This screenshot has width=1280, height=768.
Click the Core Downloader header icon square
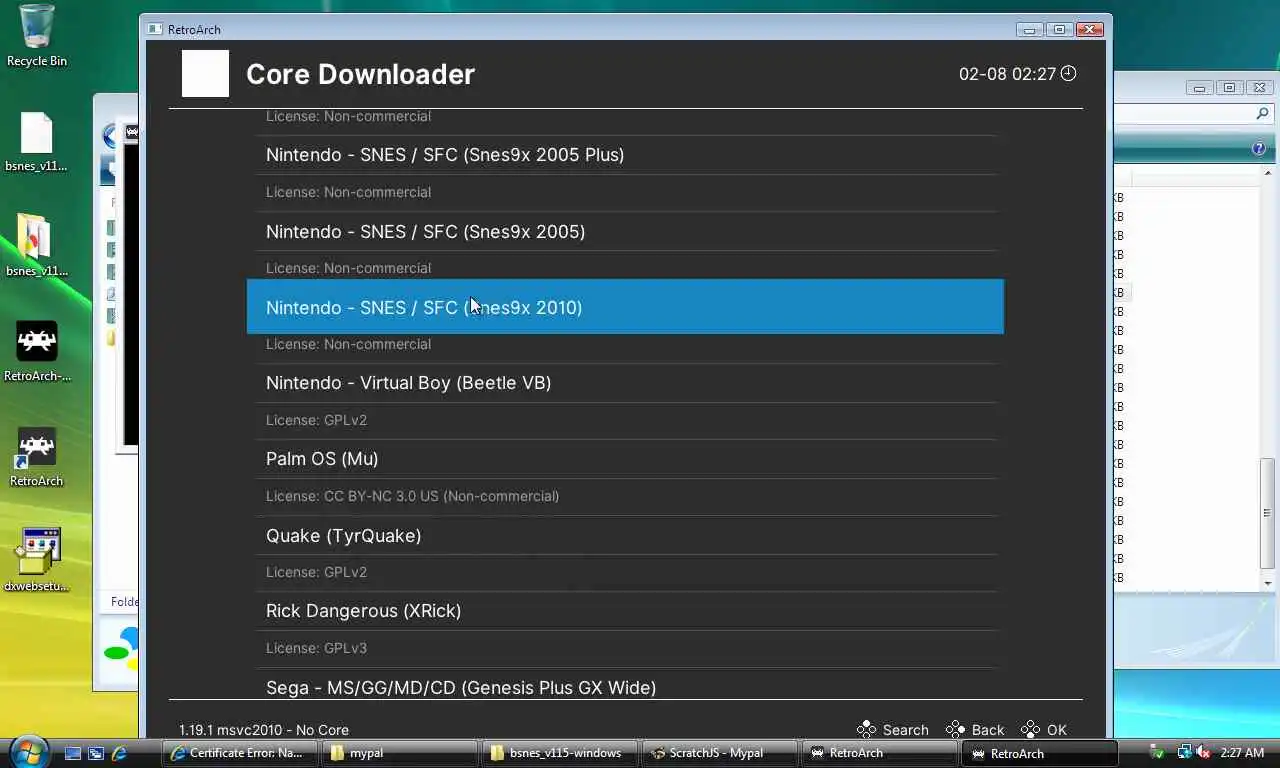coord(205,74)
